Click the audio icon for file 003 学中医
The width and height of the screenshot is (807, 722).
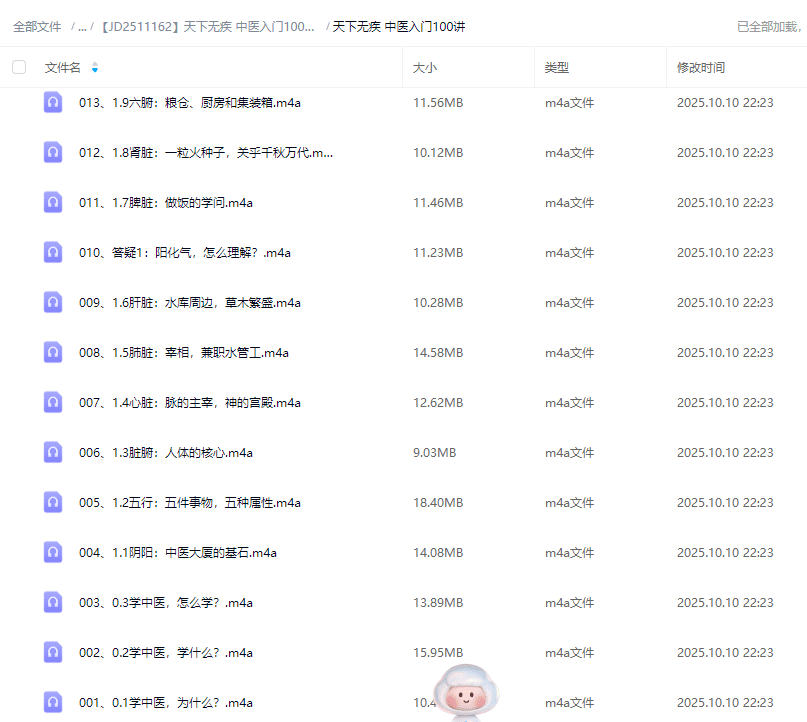pyautogui.click(x=53, y=602)
